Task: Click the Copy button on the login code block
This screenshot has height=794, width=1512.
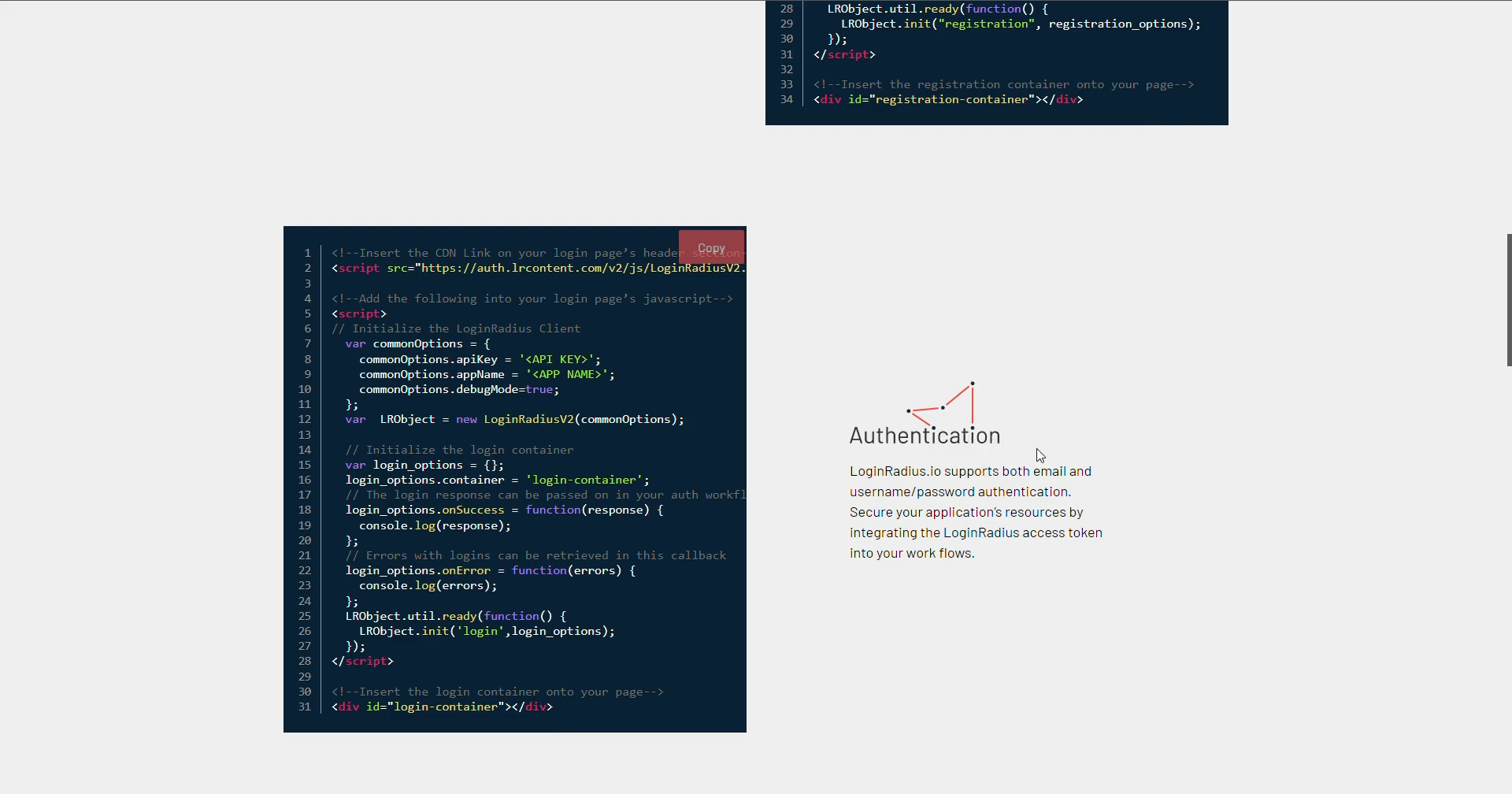Action: (x=711, y=247)
